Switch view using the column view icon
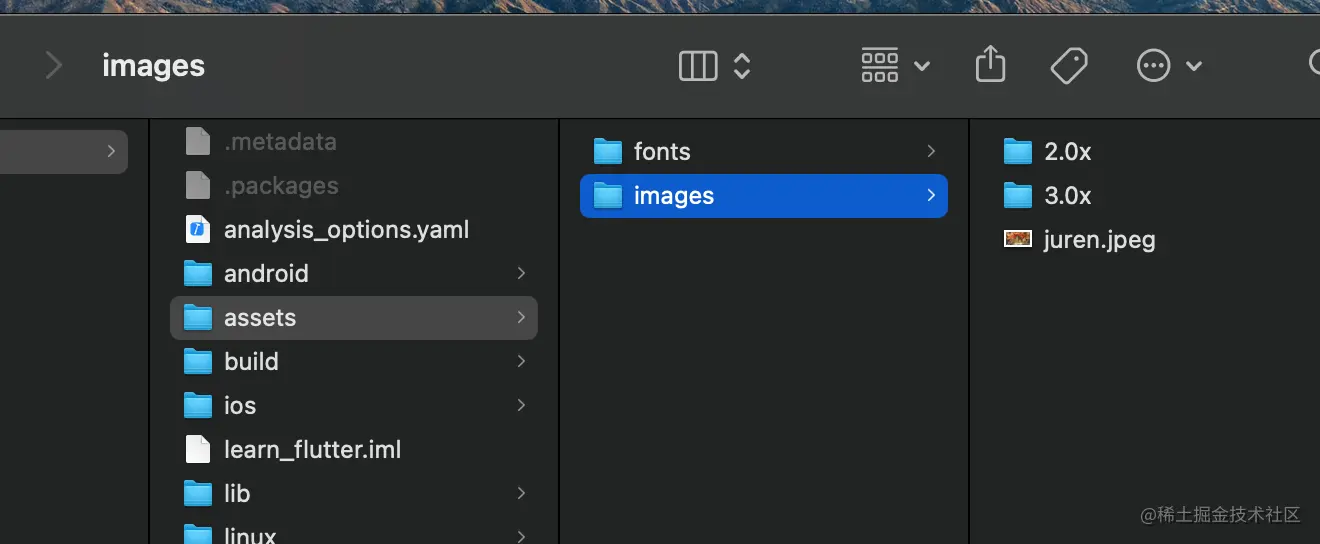This screenshot has width=1320, height=544. pyautogui.click(x=698, y=66)
